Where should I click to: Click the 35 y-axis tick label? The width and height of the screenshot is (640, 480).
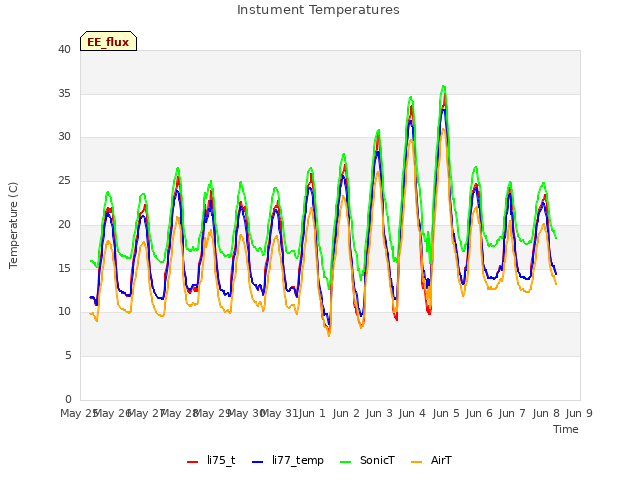click(64, 93)
